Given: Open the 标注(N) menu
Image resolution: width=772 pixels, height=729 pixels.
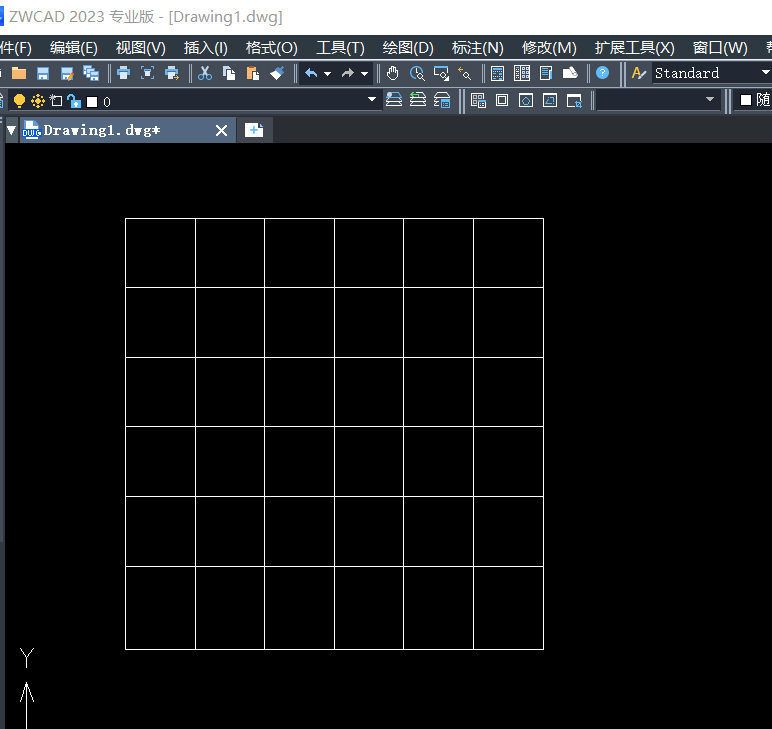Looking at the screenshot, I should 477,48.
